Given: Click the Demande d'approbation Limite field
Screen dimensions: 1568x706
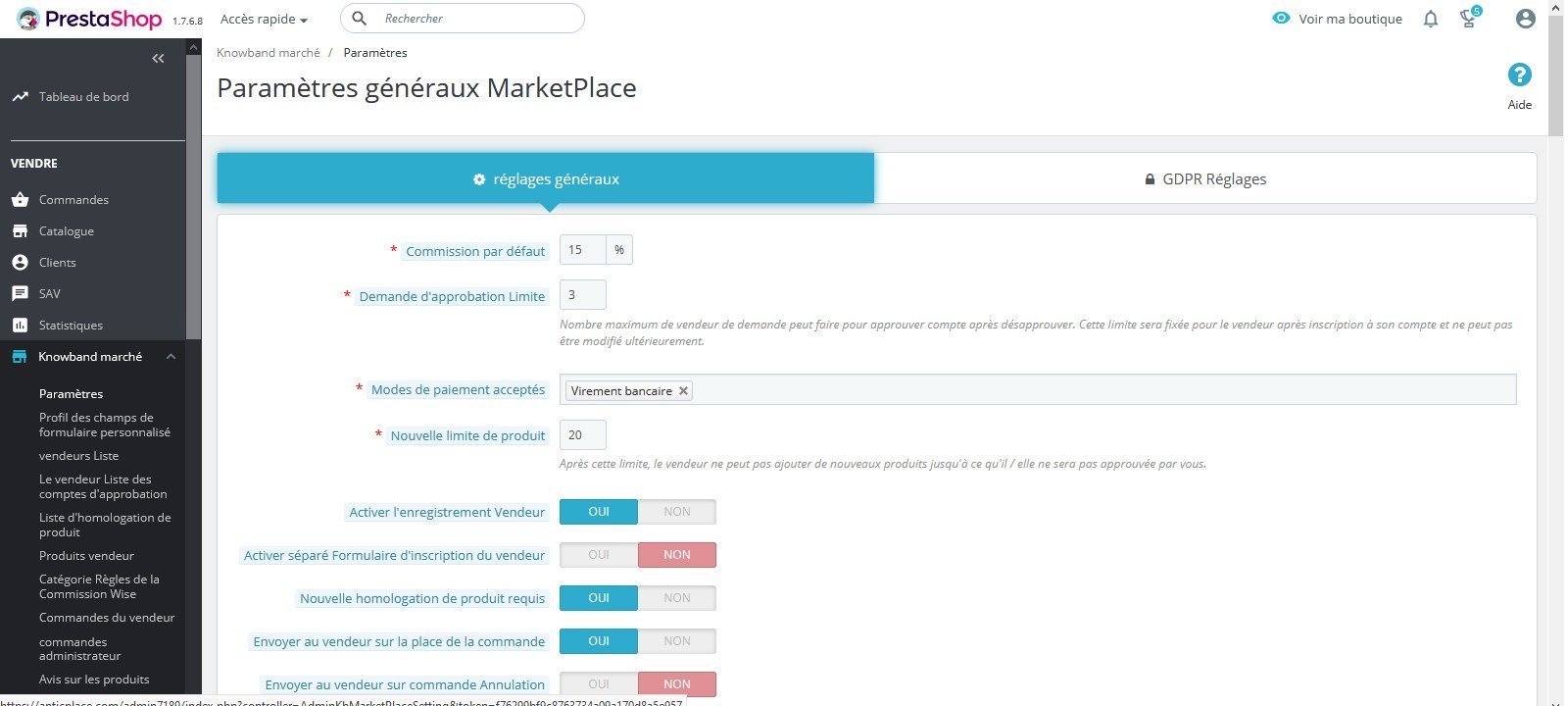Looking at the screenshot, I should coord(583,295).
